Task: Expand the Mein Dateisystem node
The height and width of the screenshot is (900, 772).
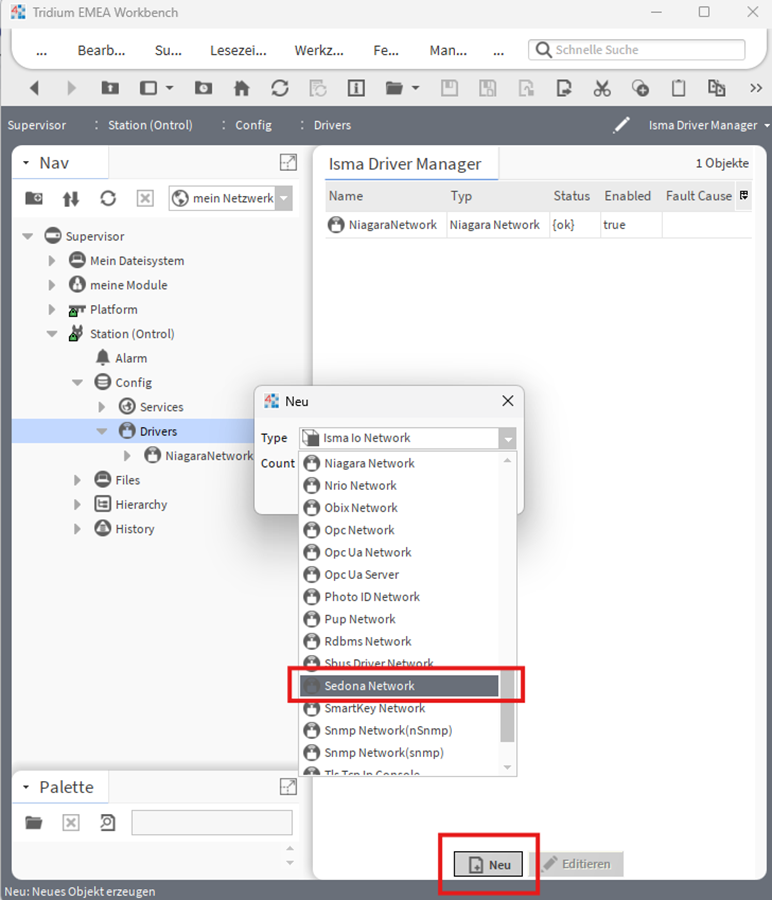Action: coord(52,261)
